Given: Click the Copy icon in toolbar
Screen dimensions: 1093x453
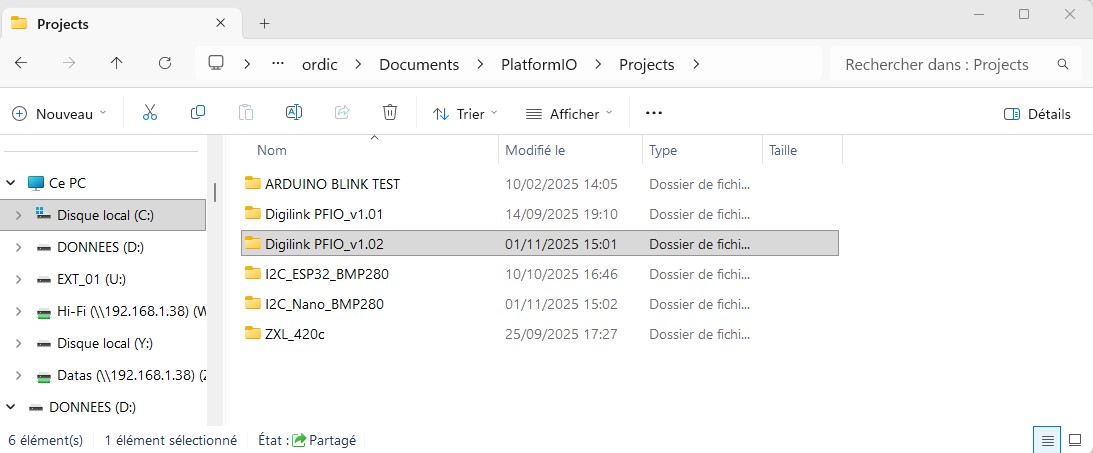Looking at the screenshot, I should pyautogui.click(x=198, y=113).
